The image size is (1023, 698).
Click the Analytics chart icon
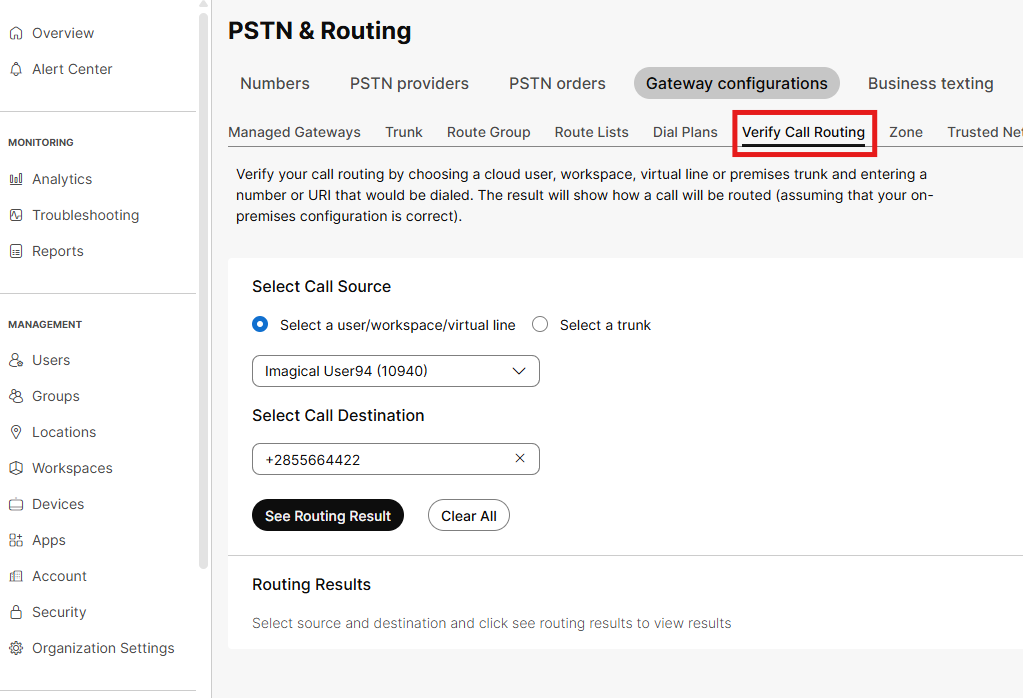16,179
